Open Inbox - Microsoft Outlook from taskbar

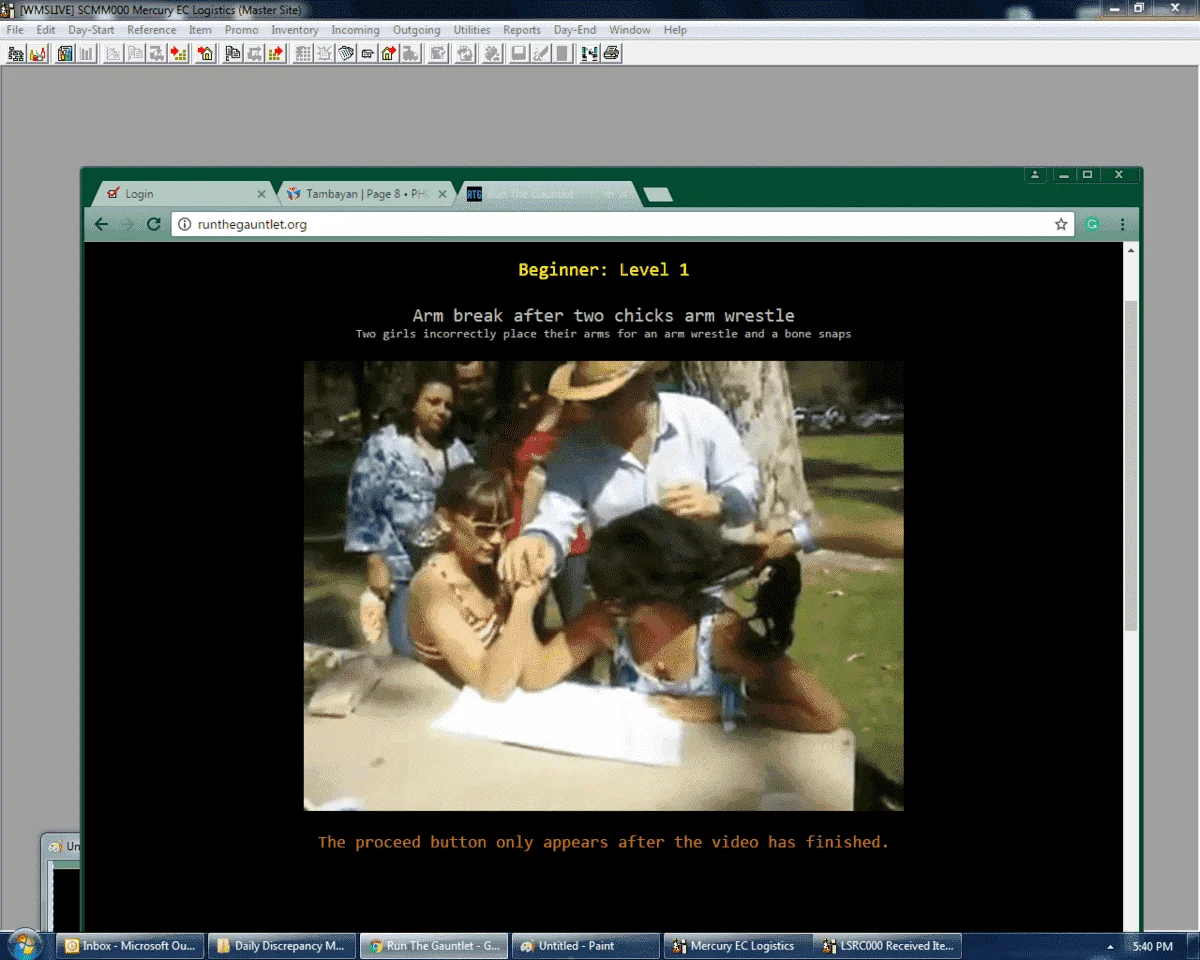pos(130,945)
